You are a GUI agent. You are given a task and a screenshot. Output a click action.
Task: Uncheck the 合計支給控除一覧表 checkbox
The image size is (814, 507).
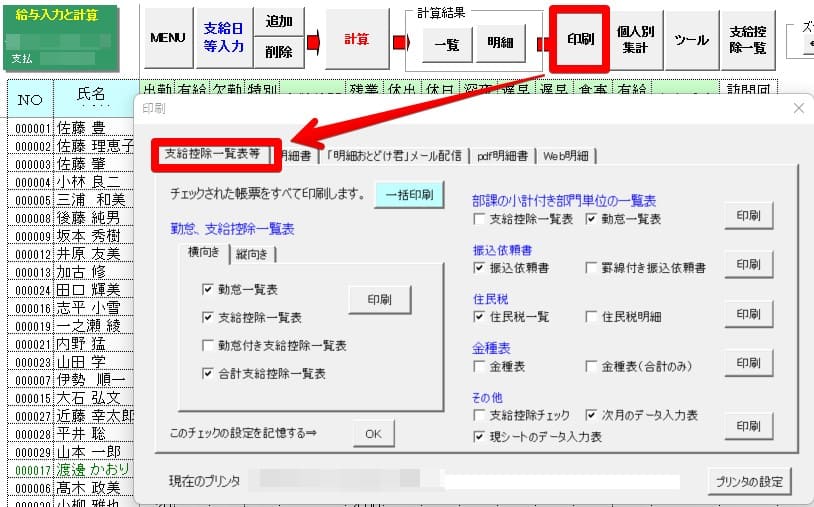(x=207, y=374)
